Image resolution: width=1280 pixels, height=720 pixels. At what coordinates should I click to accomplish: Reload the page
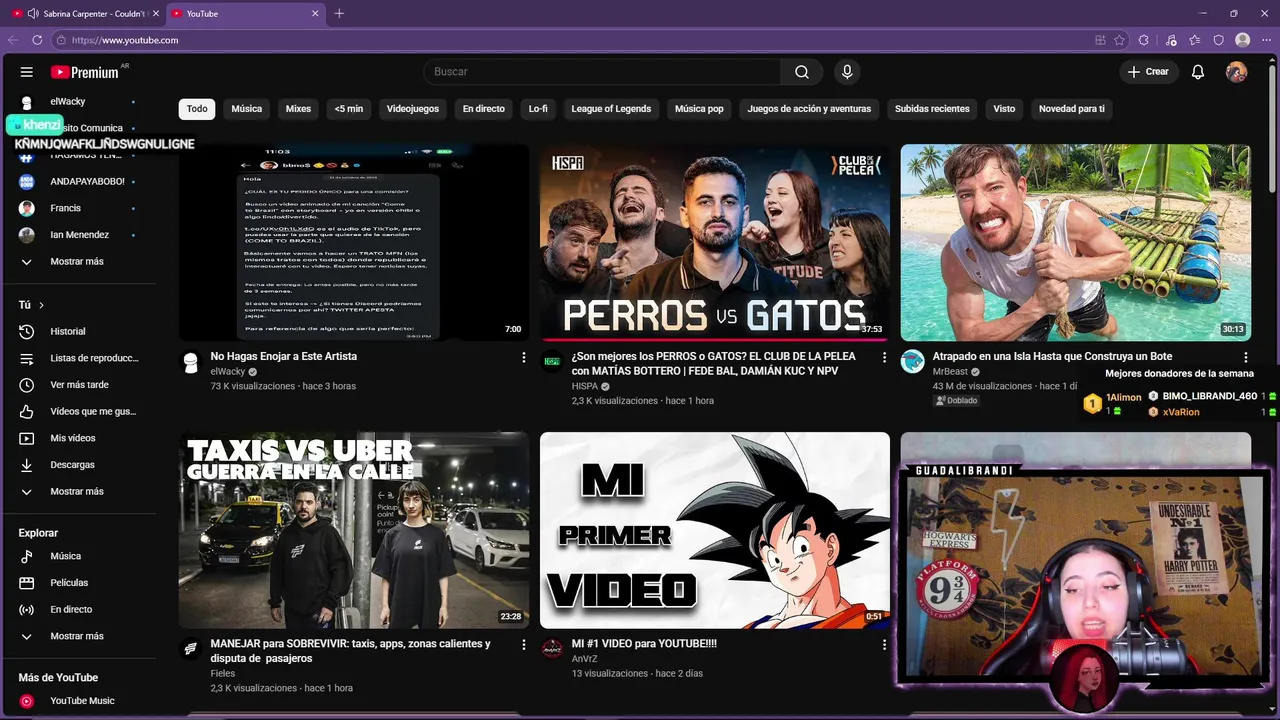pos(37,40)
